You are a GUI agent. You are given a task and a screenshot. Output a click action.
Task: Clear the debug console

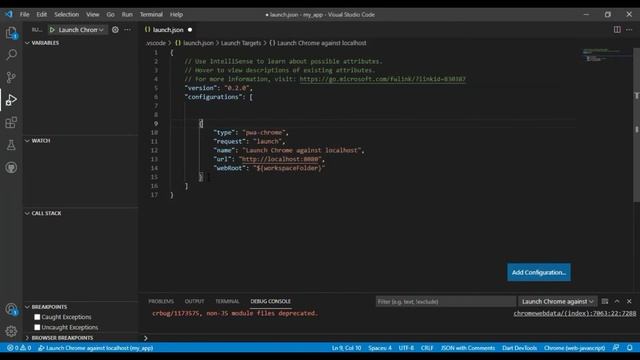pos(605,301)
